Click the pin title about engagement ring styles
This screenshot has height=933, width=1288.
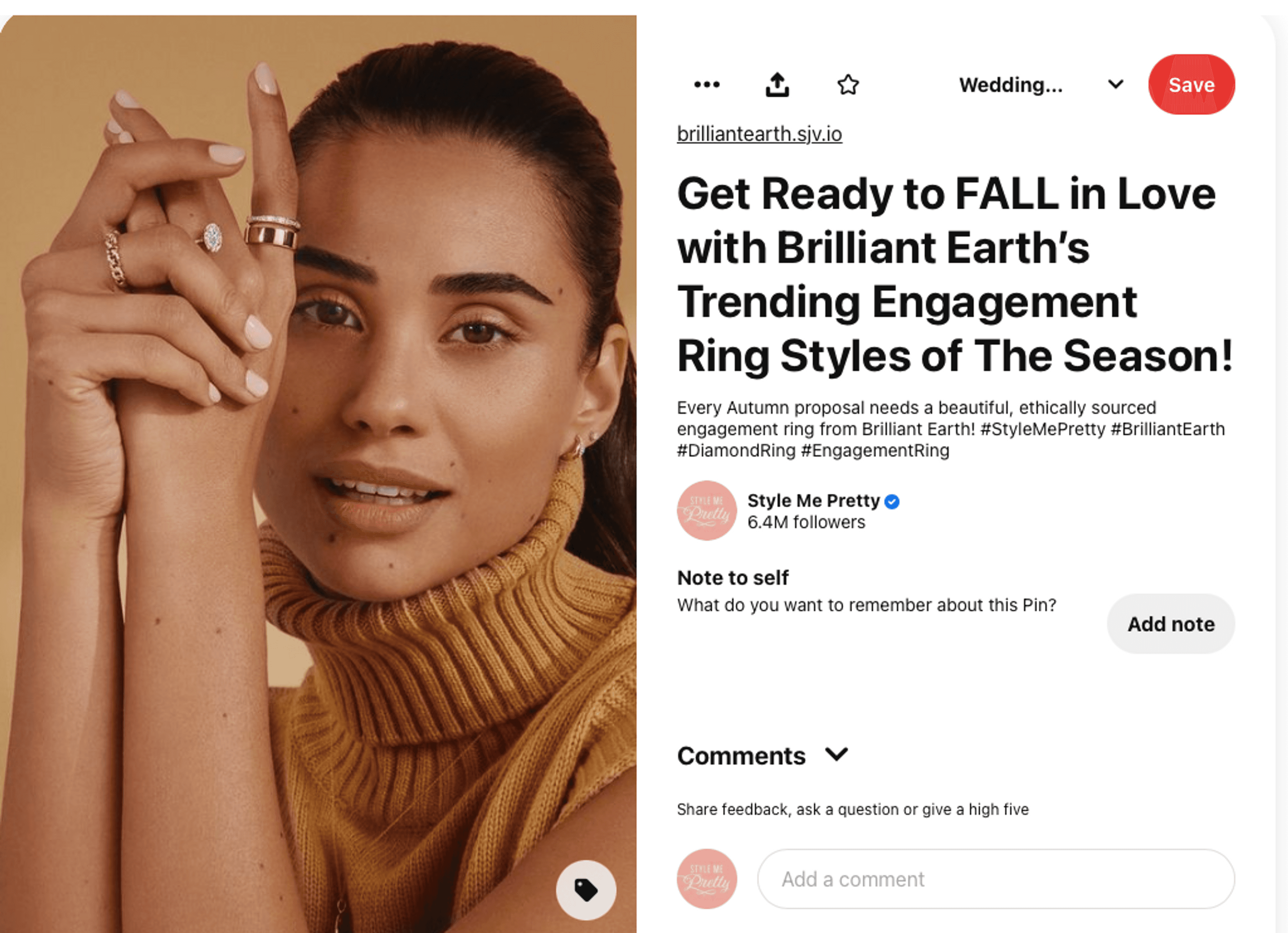click(955, 275)
